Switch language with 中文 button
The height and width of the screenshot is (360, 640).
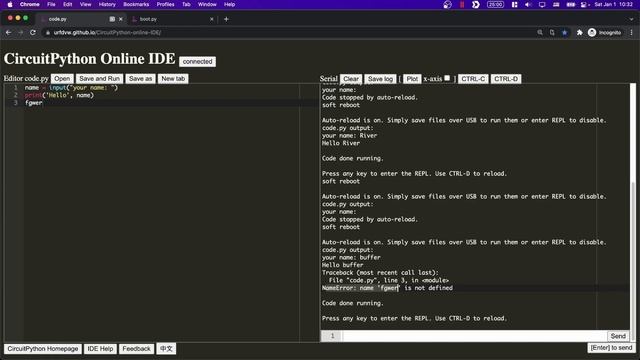click(166, 349)
